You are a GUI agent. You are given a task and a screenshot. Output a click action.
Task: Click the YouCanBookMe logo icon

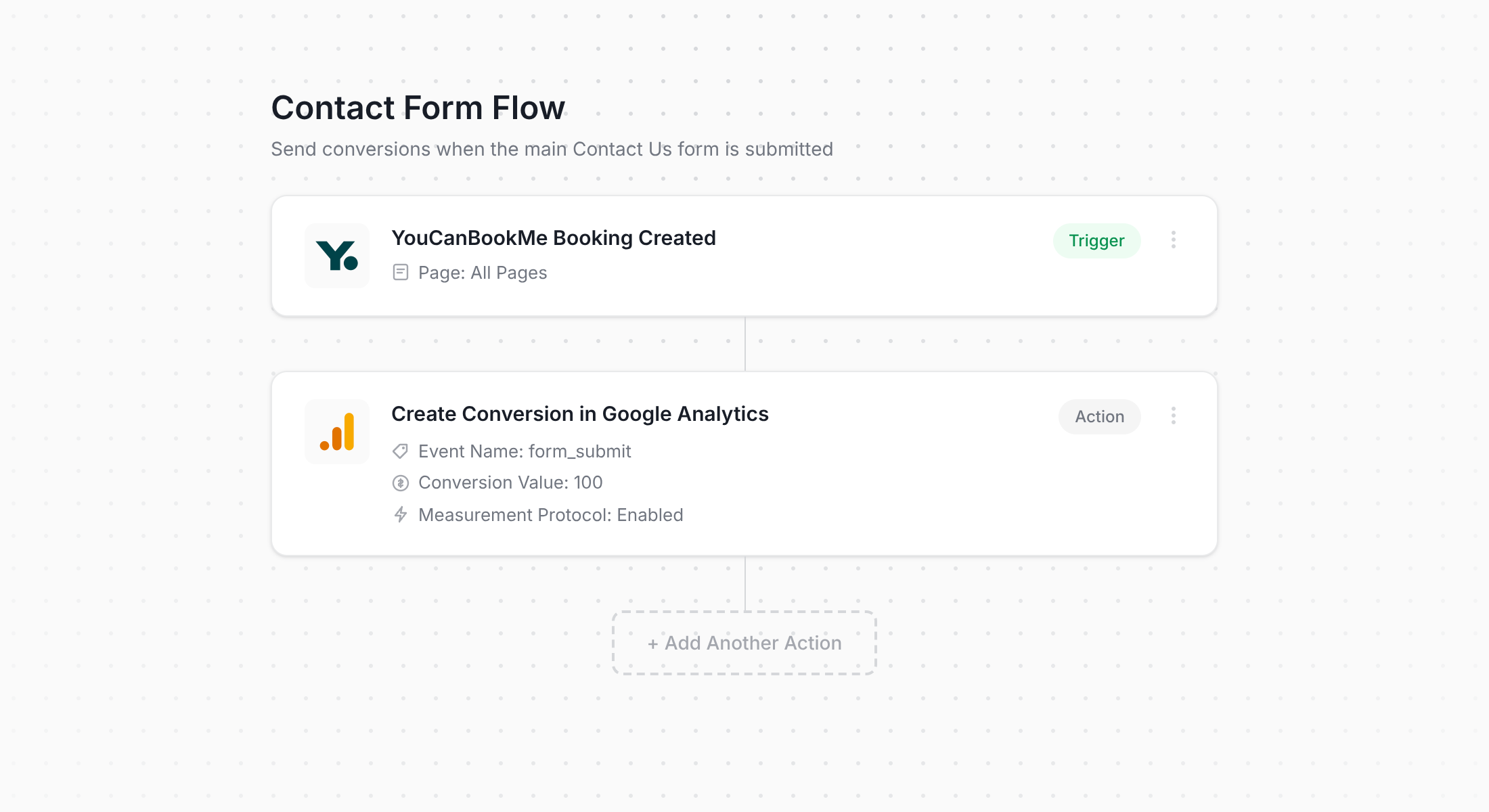click(x=337, y=255)
